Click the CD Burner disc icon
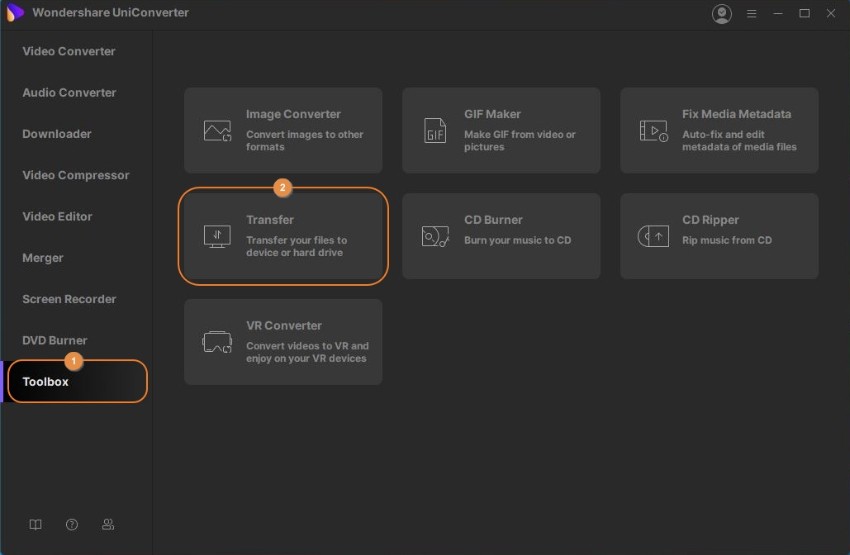850x555 pixels. click(435, 237)
